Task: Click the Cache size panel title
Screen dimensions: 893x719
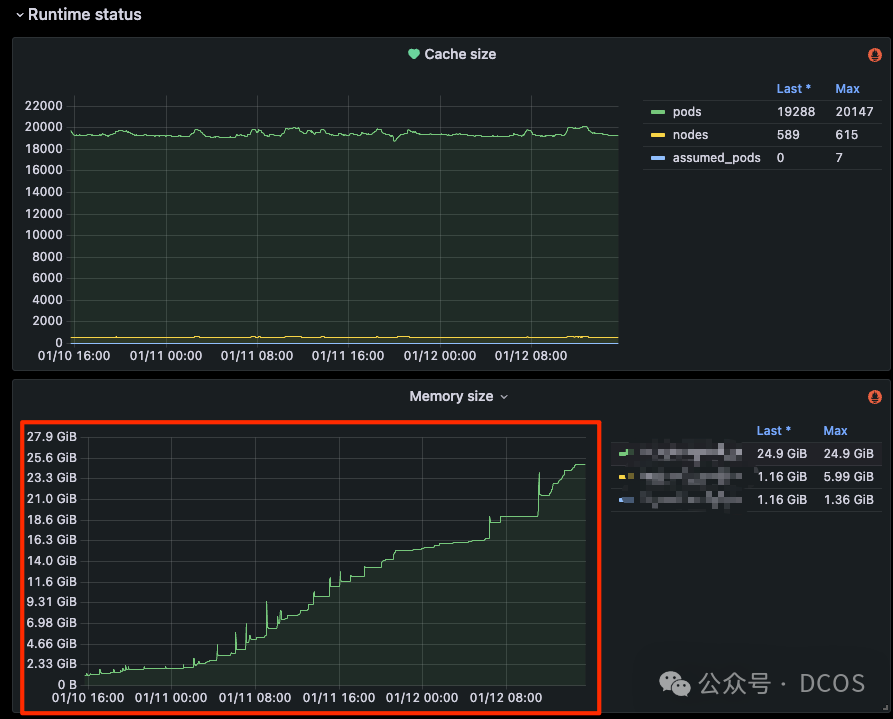Action: click(x=460, y=54)
